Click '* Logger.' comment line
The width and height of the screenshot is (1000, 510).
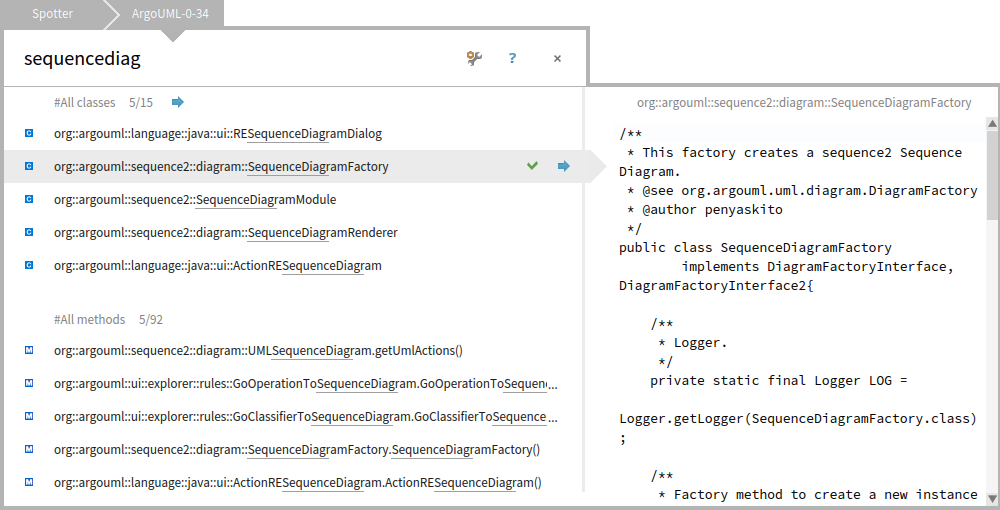pos(693,342)
